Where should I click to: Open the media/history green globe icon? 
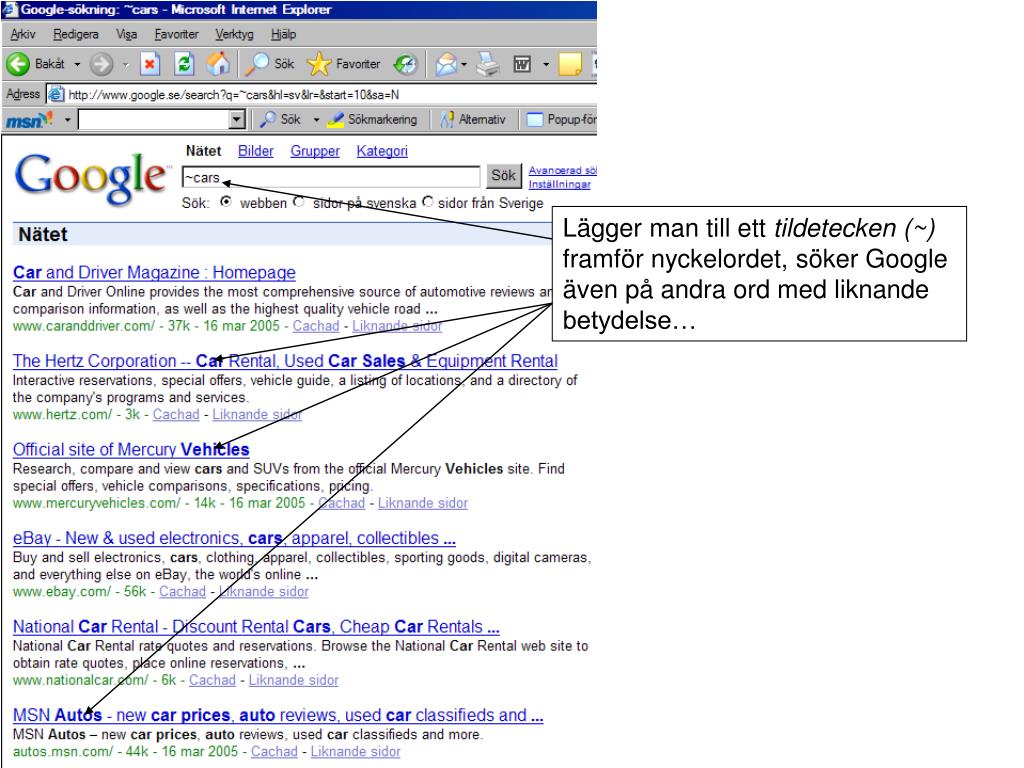click(x=405, y=64)
